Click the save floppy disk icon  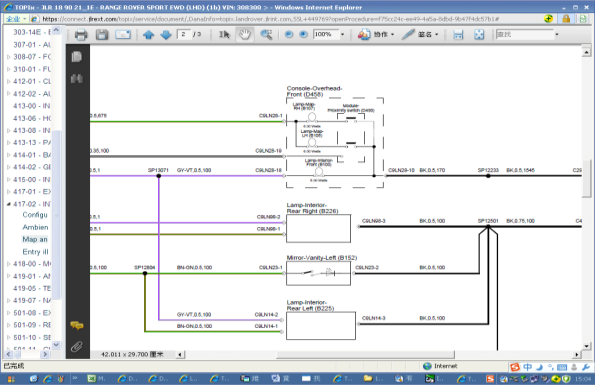tap(102, 35)
